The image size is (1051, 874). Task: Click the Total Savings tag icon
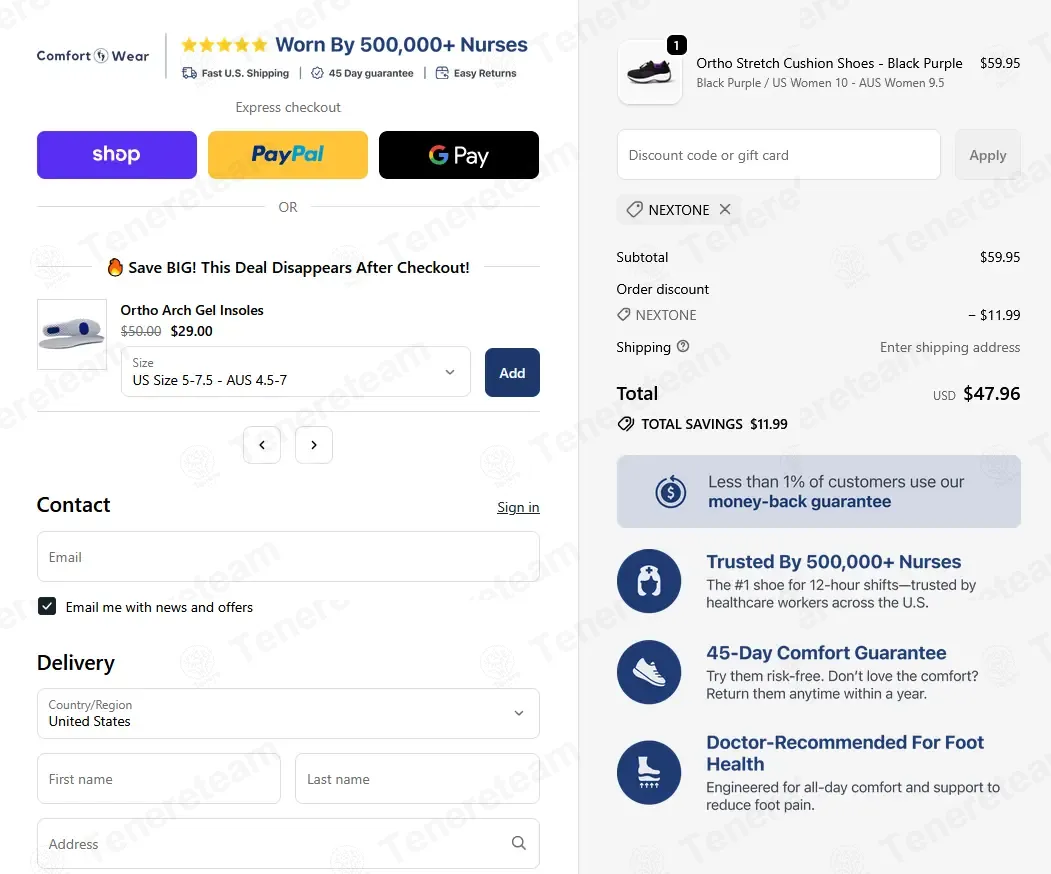click(x=625, y=424)
